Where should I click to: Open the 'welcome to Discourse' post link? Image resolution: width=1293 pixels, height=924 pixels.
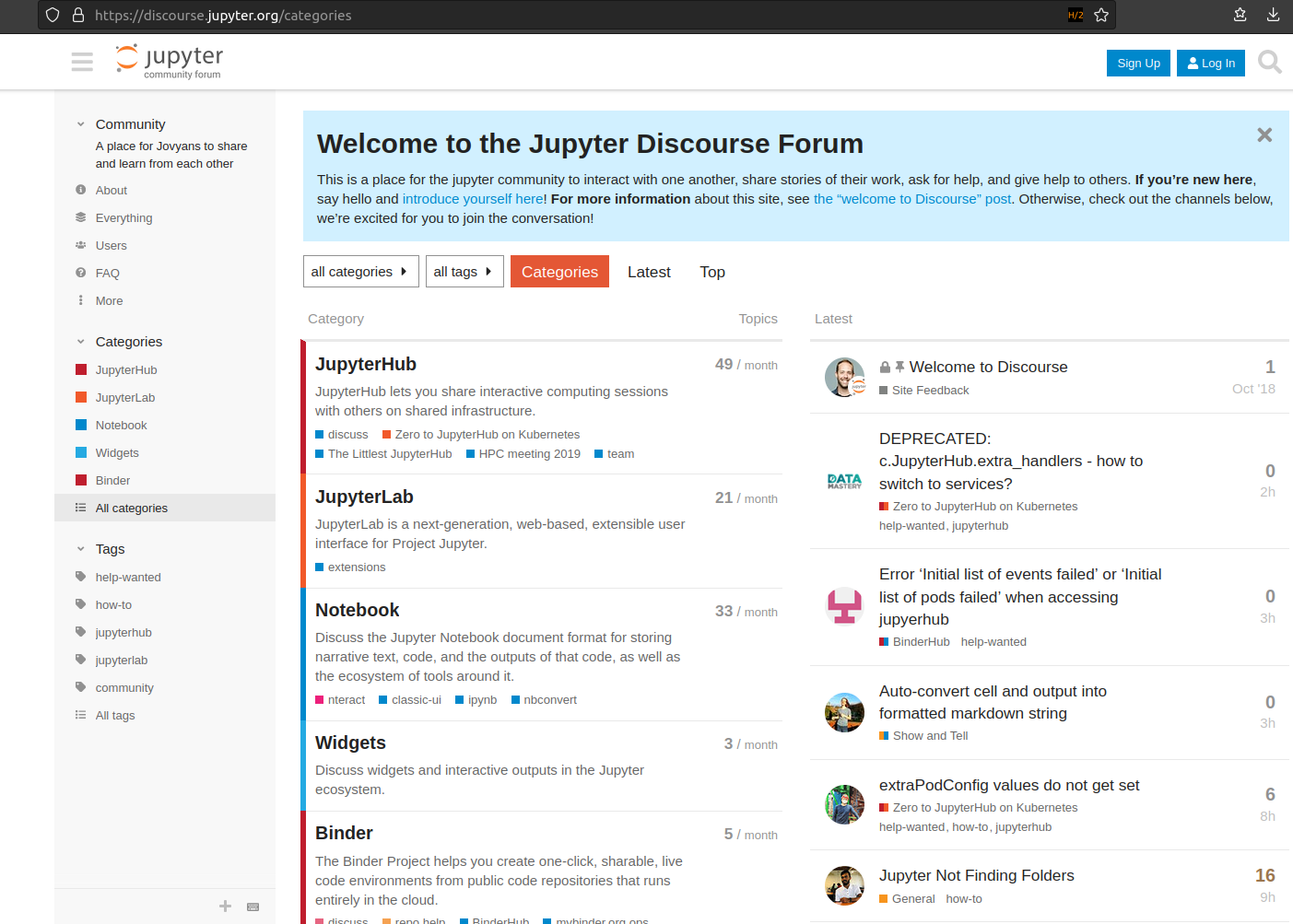pyautogui.click(x=912, y=199)
